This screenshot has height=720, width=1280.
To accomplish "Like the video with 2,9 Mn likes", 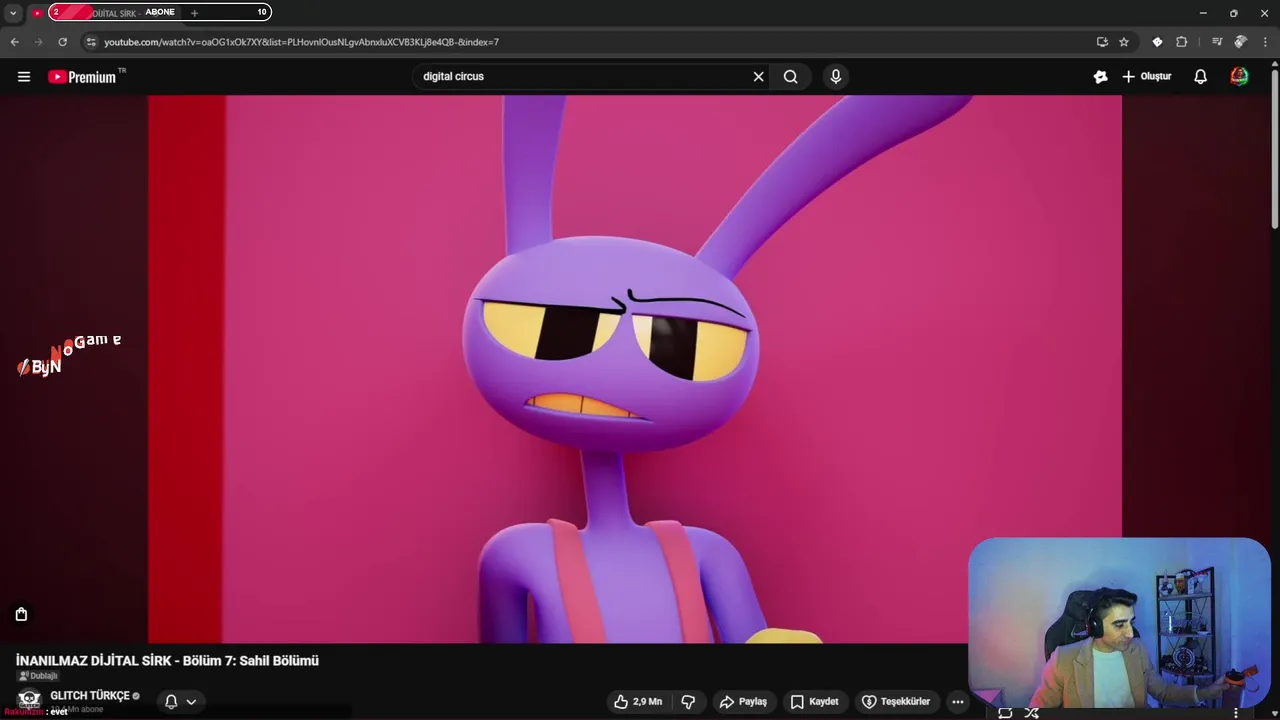I will tap(638, 702).
